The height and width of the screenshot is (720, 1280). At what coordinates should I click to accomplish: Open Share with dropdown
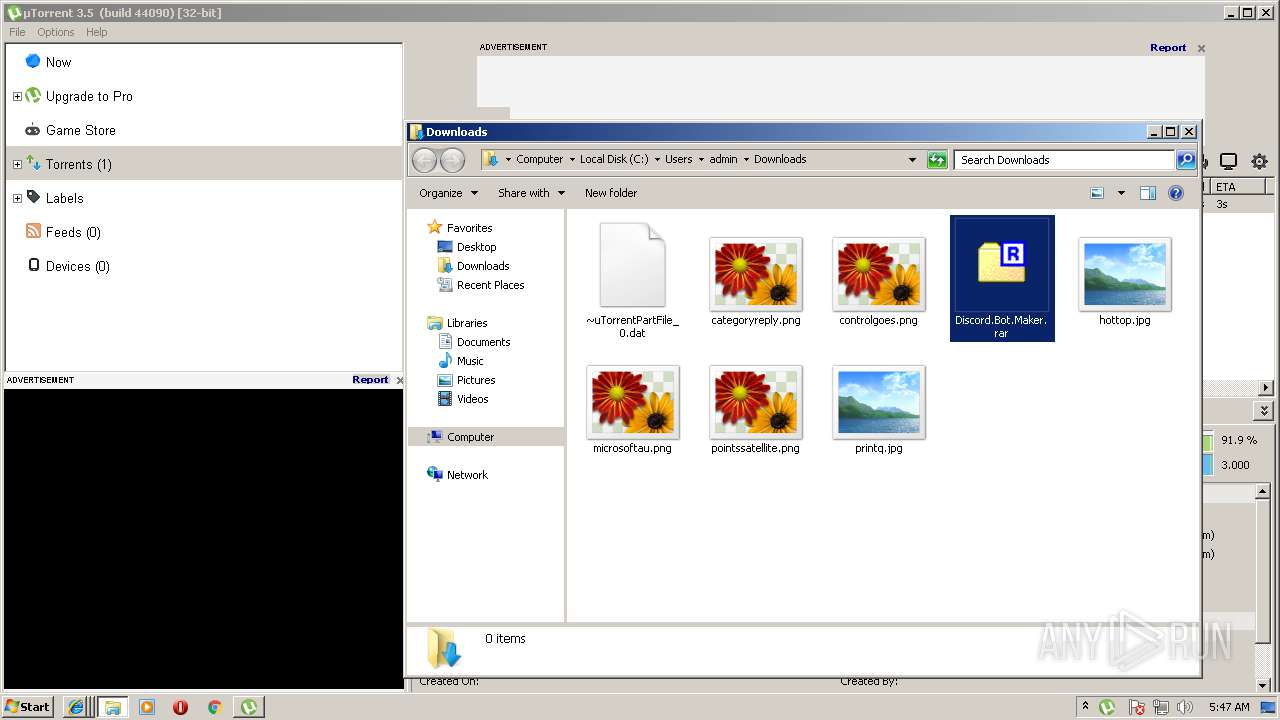pos(531,193)
